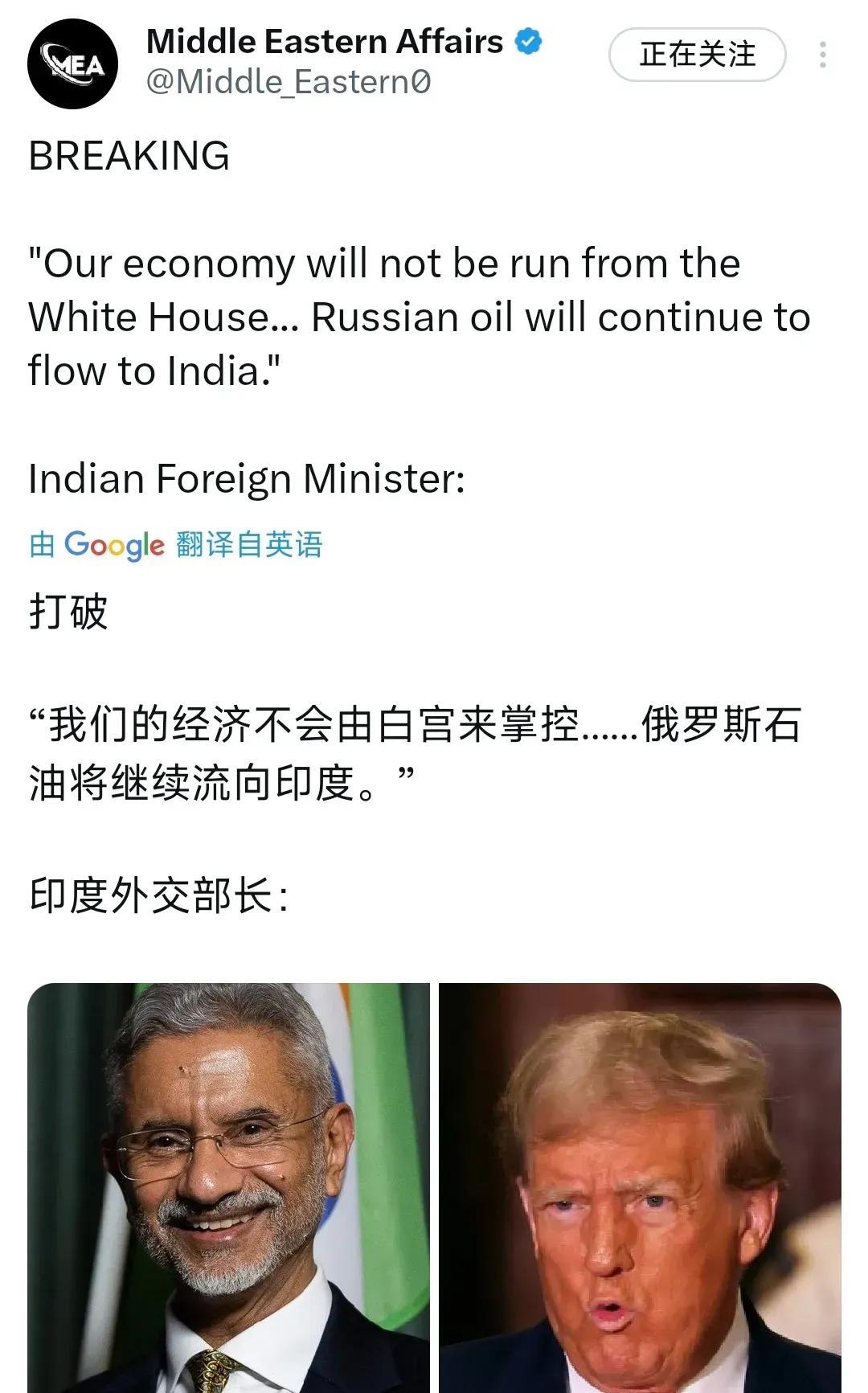This screenshot has height=1393, width=868.
Task: Tap the Chinese line 油将继续流向印度
Action: tap(223, 782)
